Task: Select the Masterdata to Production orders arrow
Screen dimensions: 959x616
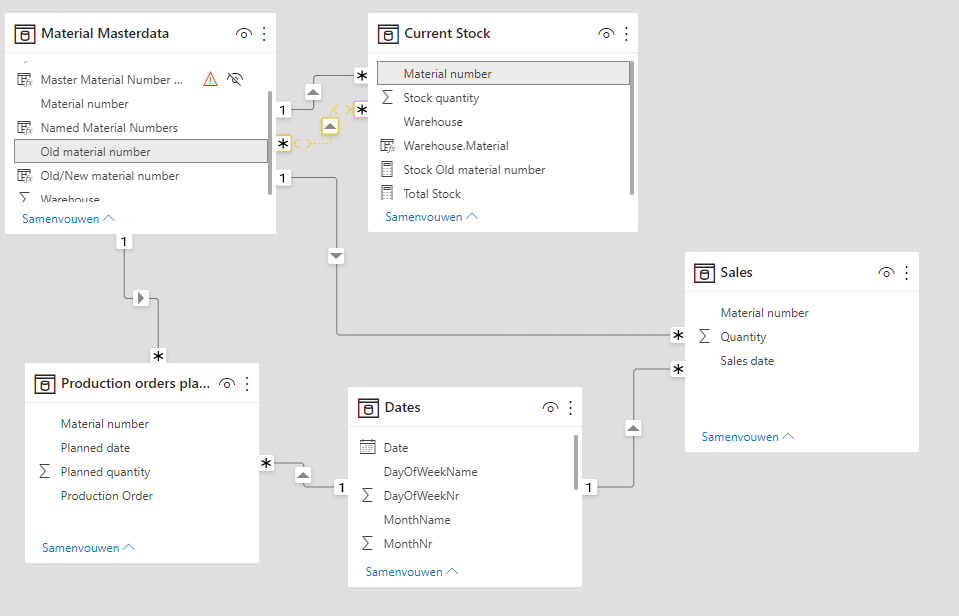Action: pos(141,299)
